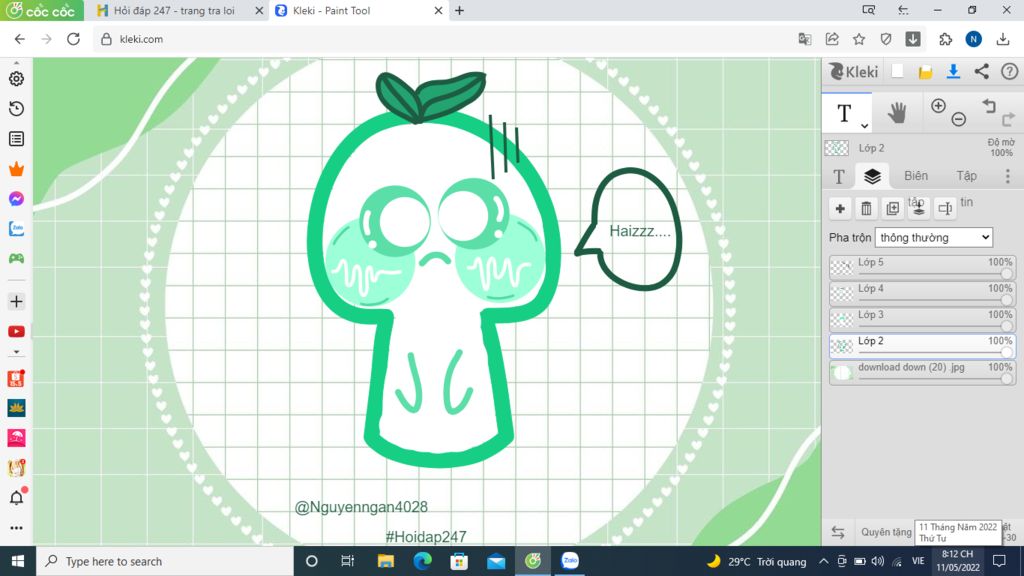1024x576 pixels.
Task: Open Zalo app from the taskbar
Action: (x=569, y=562)
